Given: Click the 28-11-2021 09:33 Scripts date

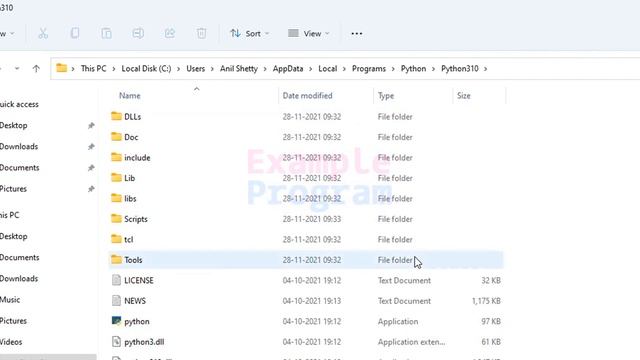Looking at the screenshot, I should pos(312,219).
